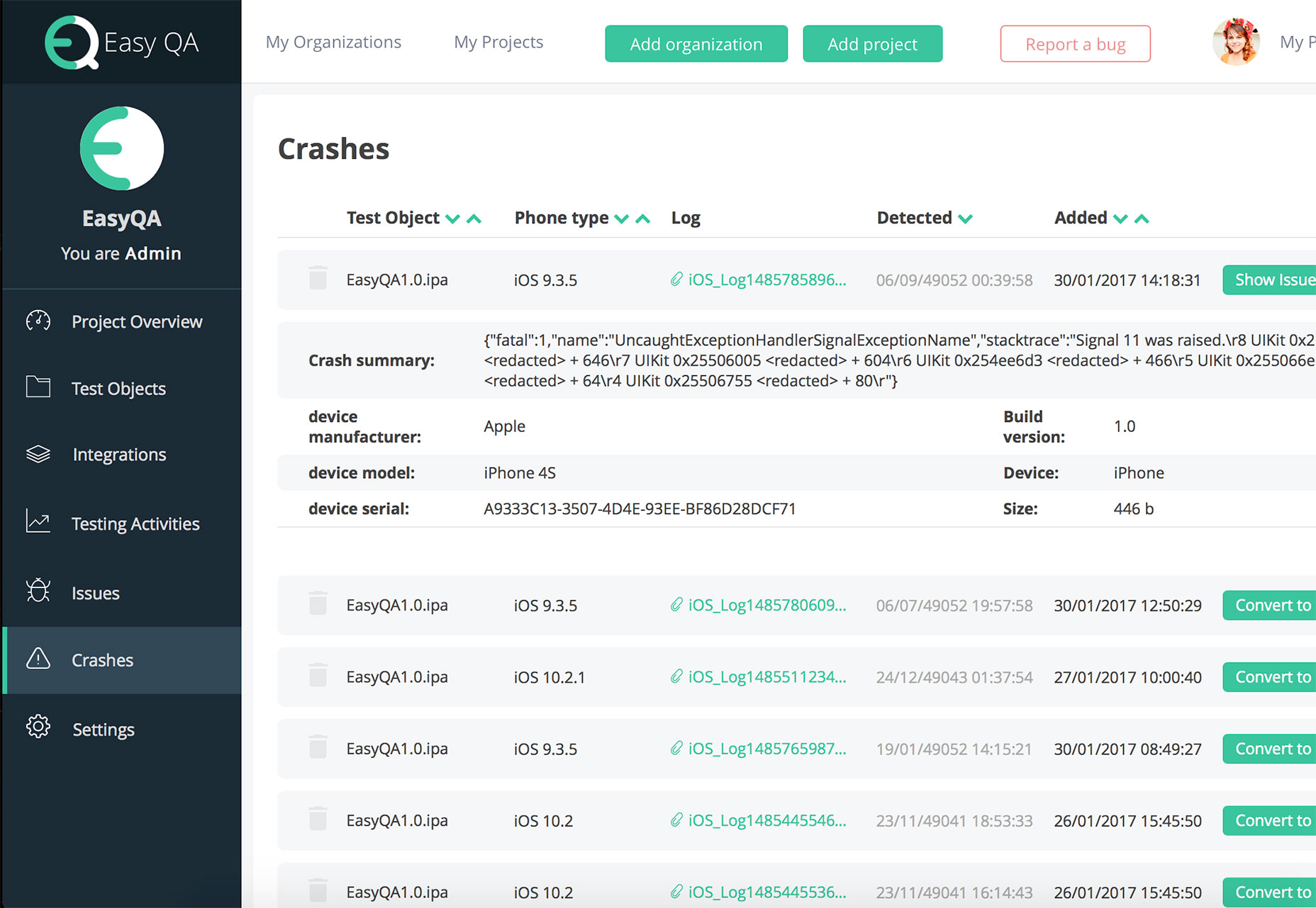Screen dimensions: 1316x908
Task: Sort Phone type column ascending
Action: point(643,218)
